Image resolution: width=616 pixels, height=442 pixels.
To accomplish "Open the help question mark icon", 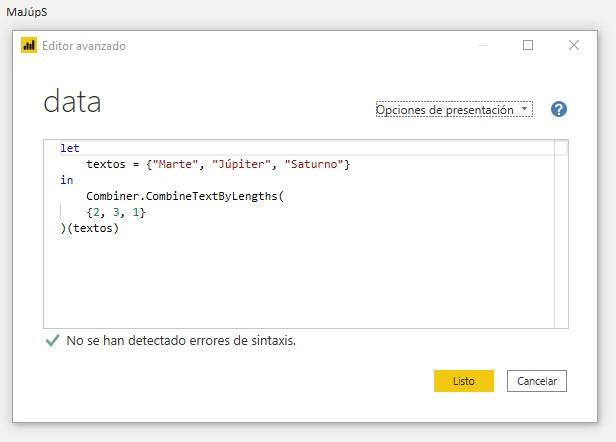I will click(x=558, y=109).
